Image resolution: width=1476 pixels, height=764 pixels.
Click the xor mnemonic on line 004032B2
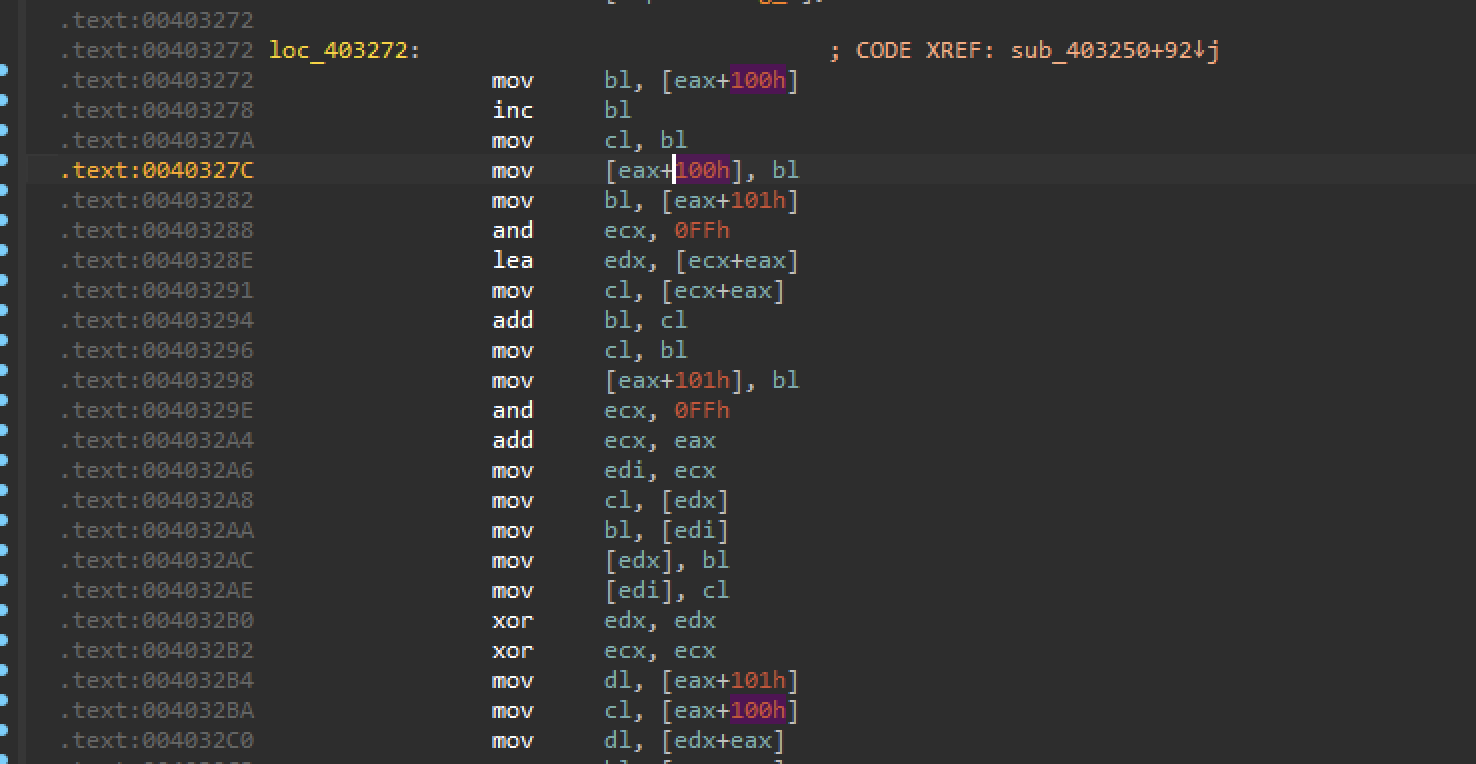(x=512, y=650)
